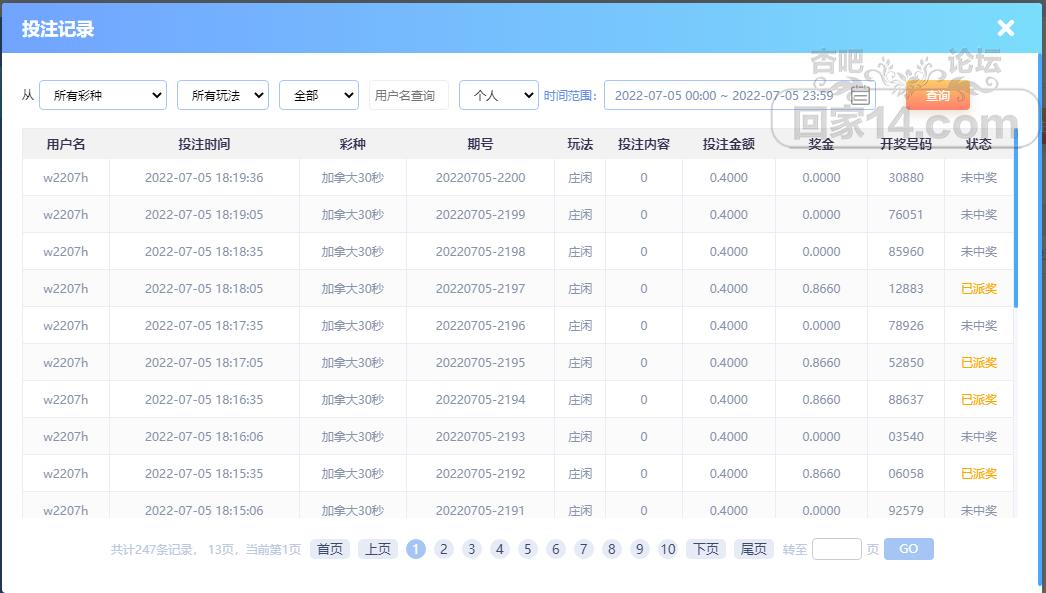Click the 用户名查询 username search field
The width and height of the screenshot is (1046, 593).
[x=408, y=95]
